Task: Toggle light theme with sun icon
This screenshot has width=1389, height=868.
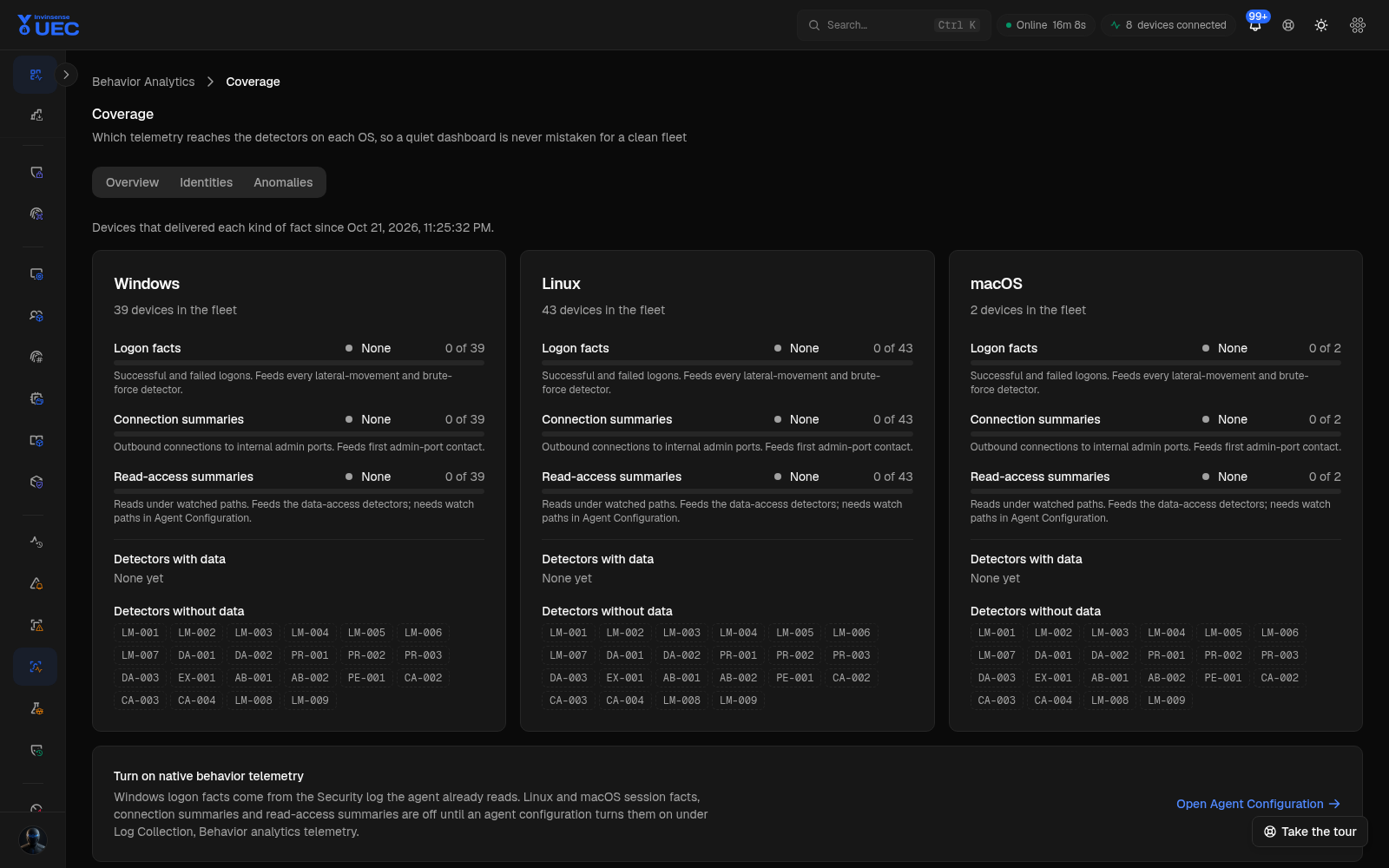Action: 1321,25
